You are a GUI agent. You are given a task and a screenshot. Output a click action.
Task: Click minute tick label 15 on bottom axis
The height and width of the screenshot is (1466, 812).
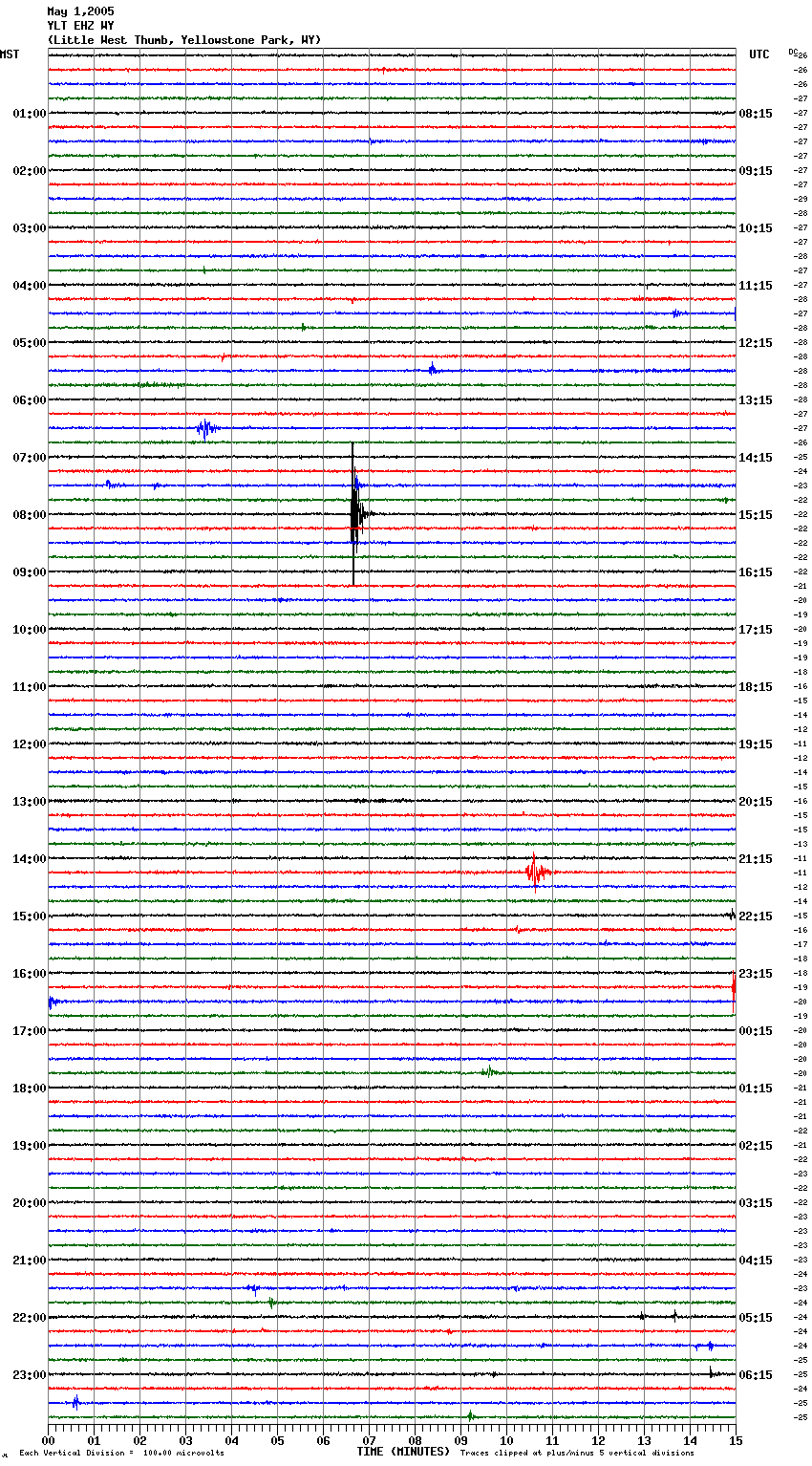point(735,1440)
